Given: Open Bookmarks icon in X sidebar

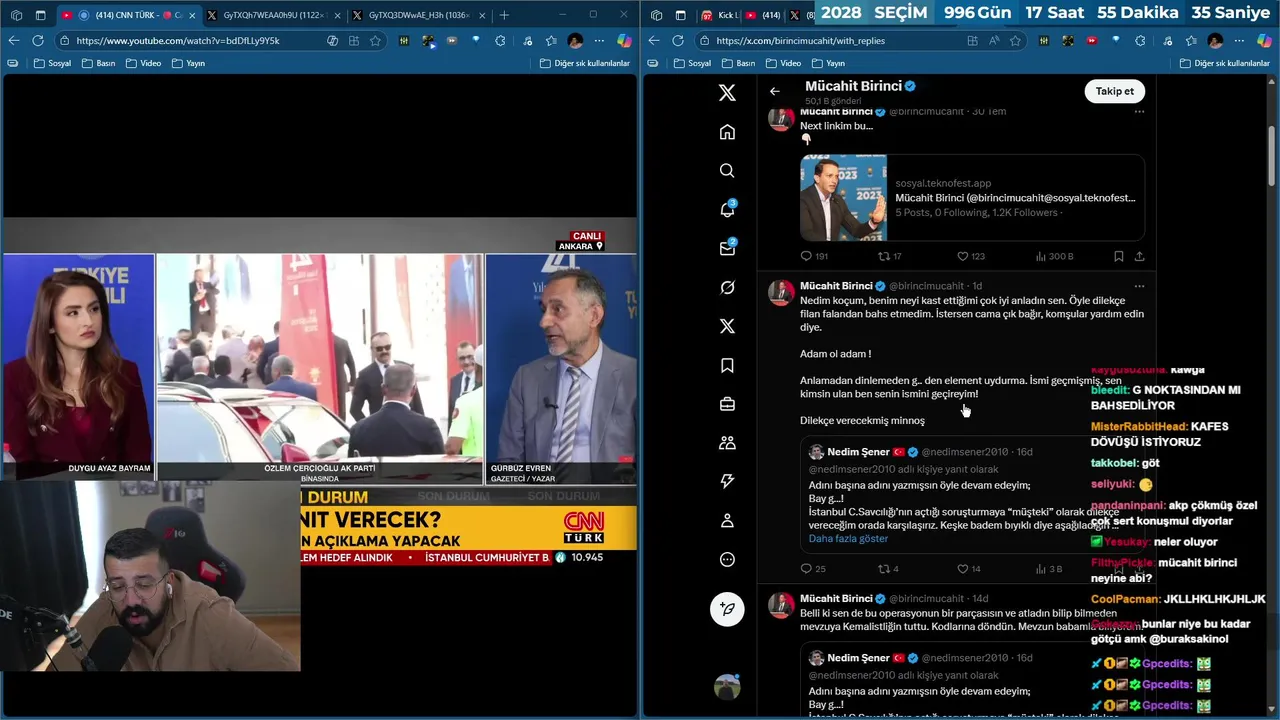Looking at the screenshot, I should click(x=727, y=366).
